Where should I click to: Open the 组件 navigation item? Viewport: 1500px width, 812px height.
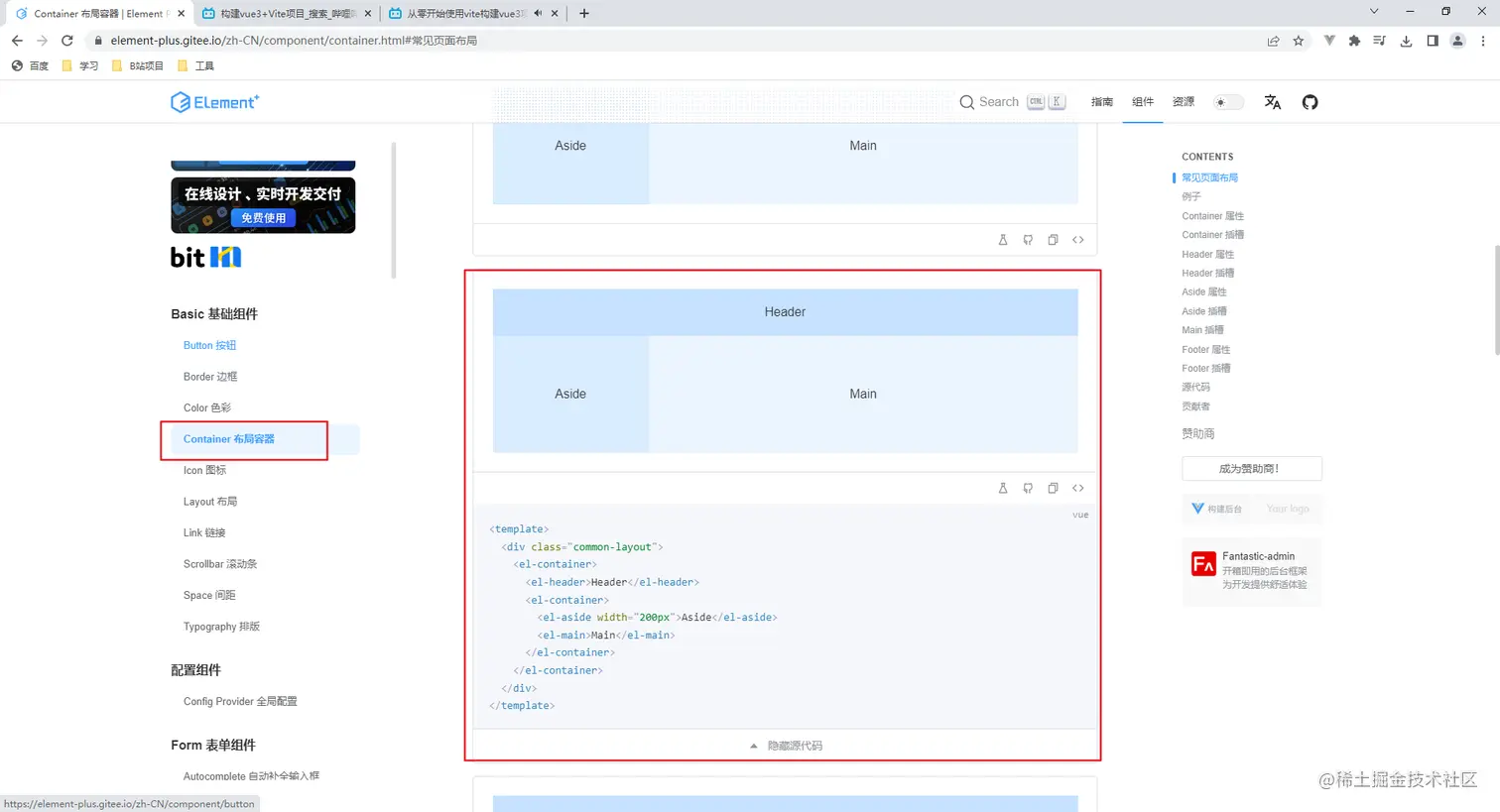(x=1143, y=102)
